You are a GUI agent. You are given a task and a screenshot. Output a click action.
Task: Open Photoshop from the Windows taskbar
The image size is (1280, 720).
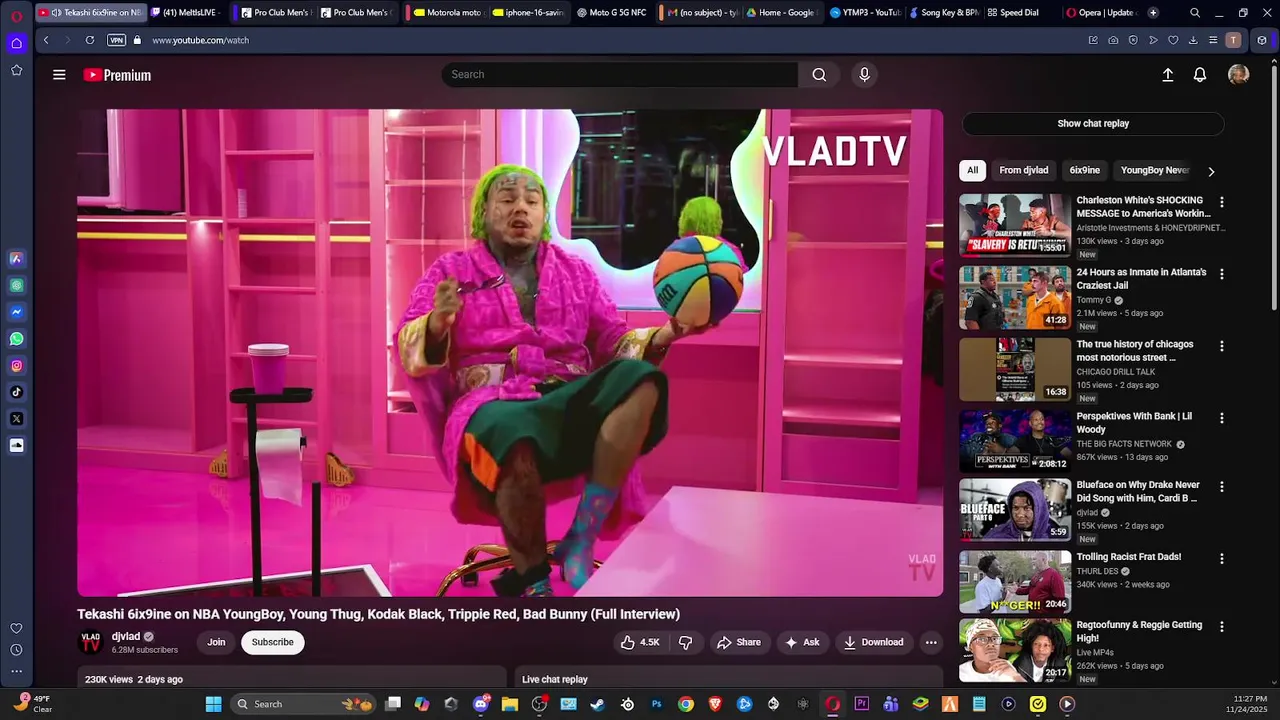(x=656, y=704)
